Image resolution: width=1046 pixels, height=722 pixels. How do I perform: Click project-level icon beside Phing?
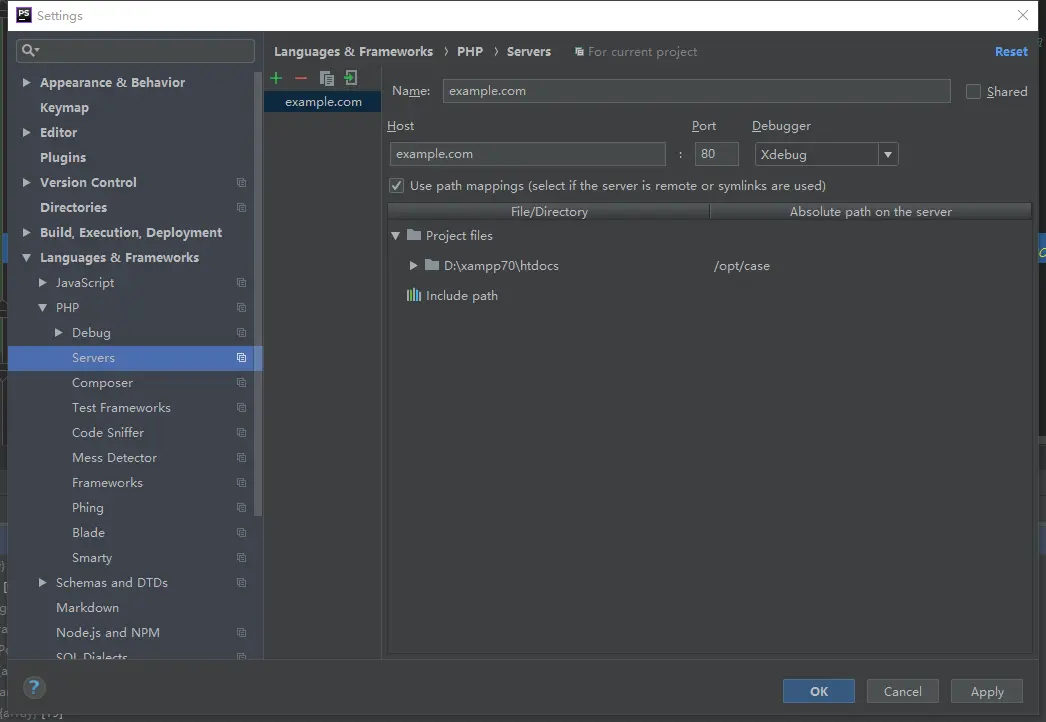241,508
